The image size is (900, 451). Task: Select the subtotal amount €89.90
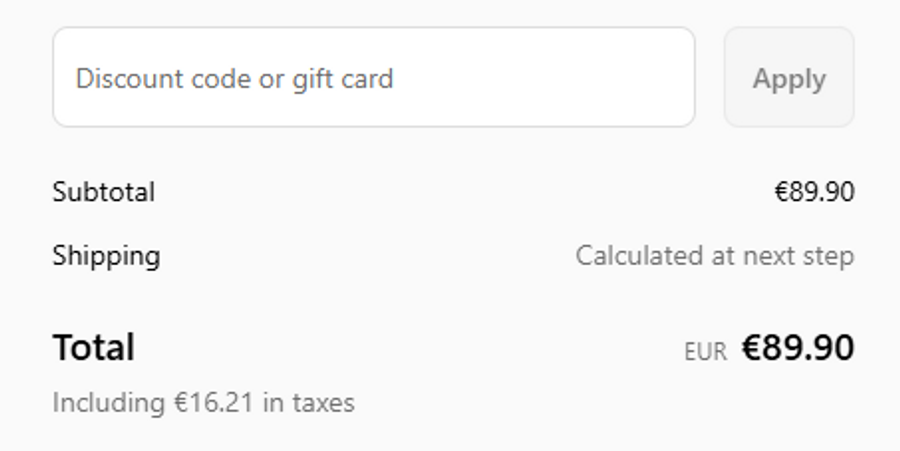click(x=814, y=192)
